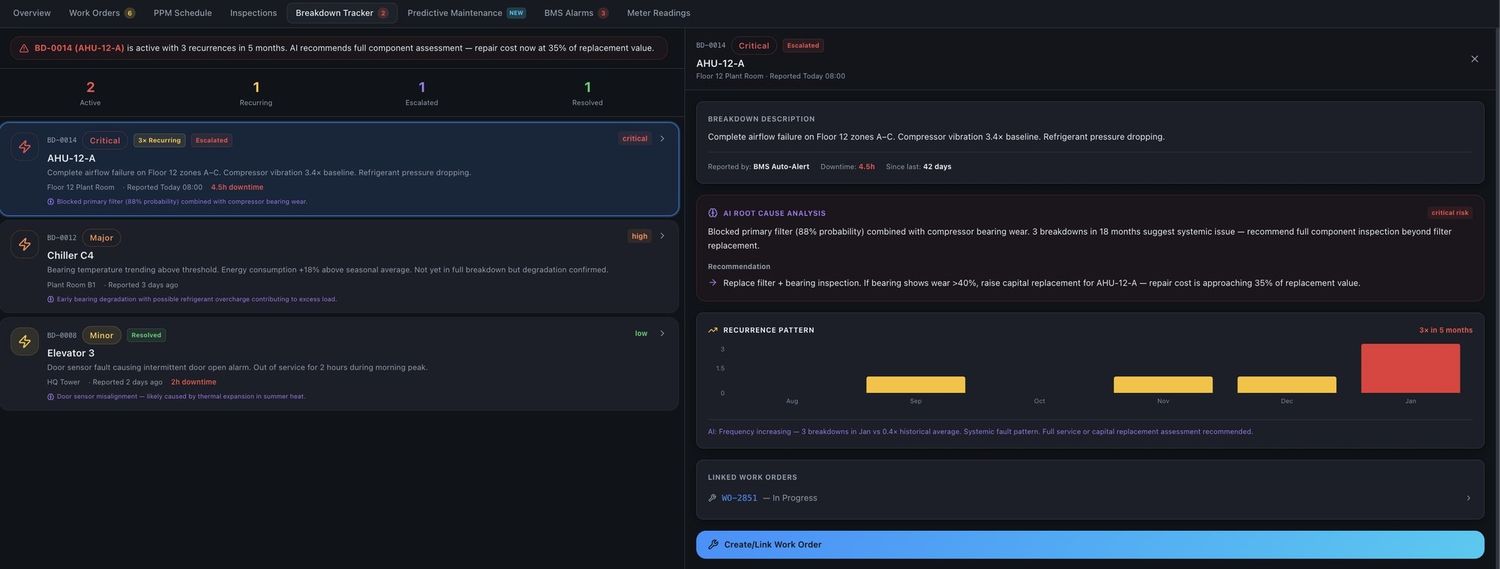Screen dimensions: 1500x569
Task: Open the PPM Schedule tab
Action: pos(183,13)
